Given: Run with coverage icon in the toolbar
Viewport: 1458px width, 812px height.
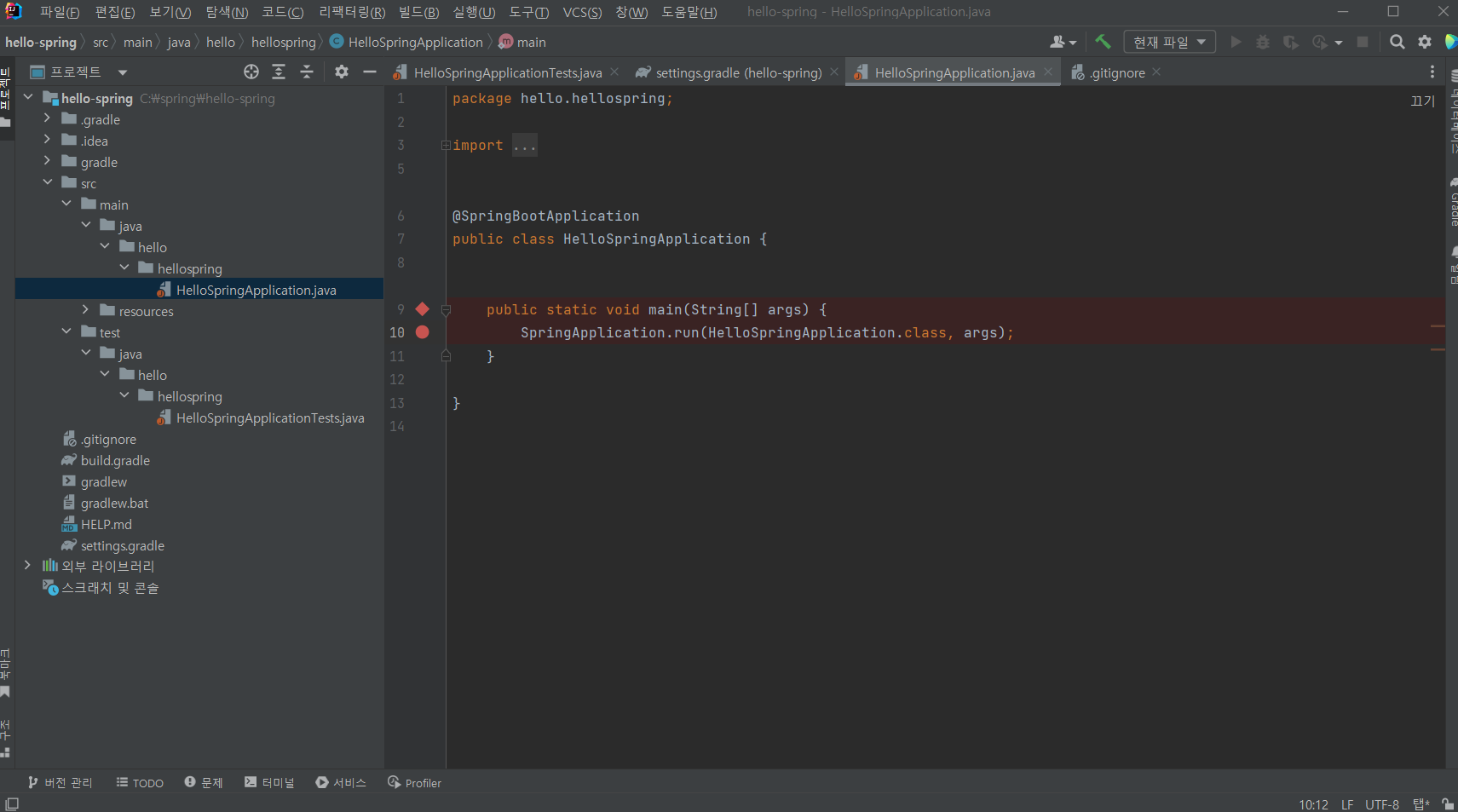Looking at the screenshot, I should tap(1291, 42).
